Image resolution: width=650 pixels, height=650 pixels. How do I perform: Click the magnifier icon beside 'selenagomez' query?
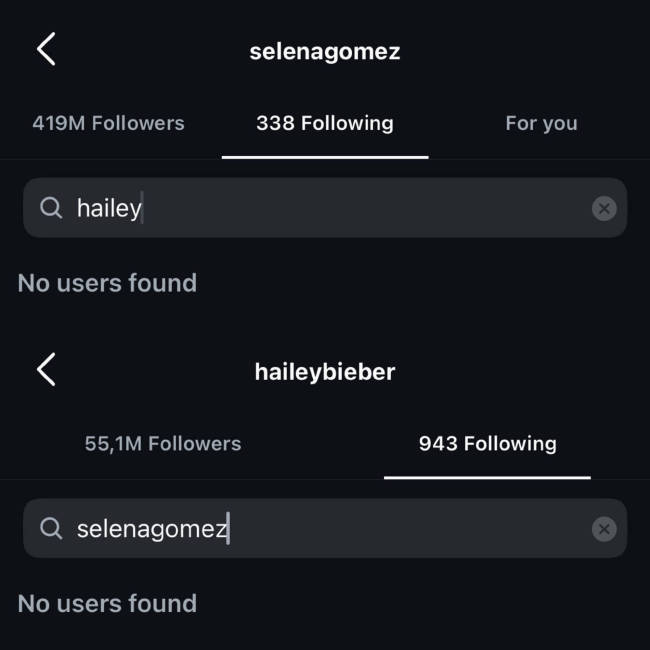click(x=51, y=528)
